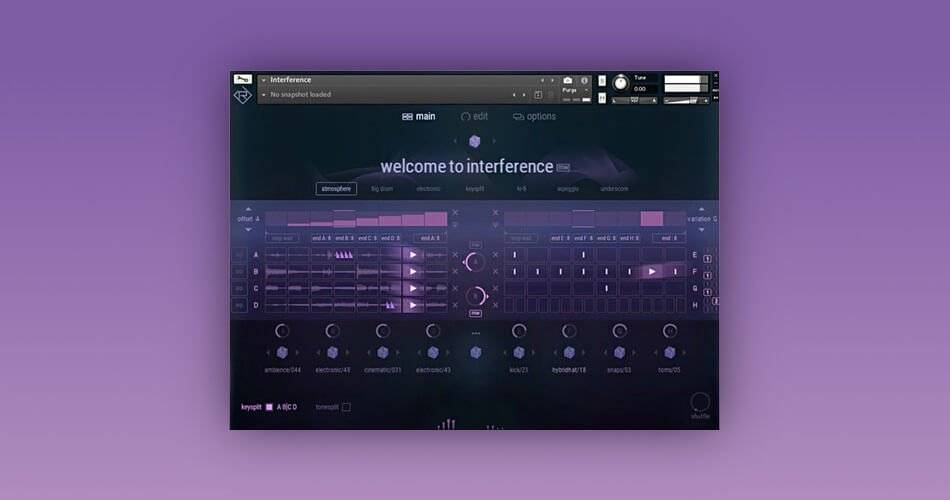This screenshot has width=950, height=500.
Task: Adjust the volume knob above ambience/044
Action: click(x=282, y=331)
